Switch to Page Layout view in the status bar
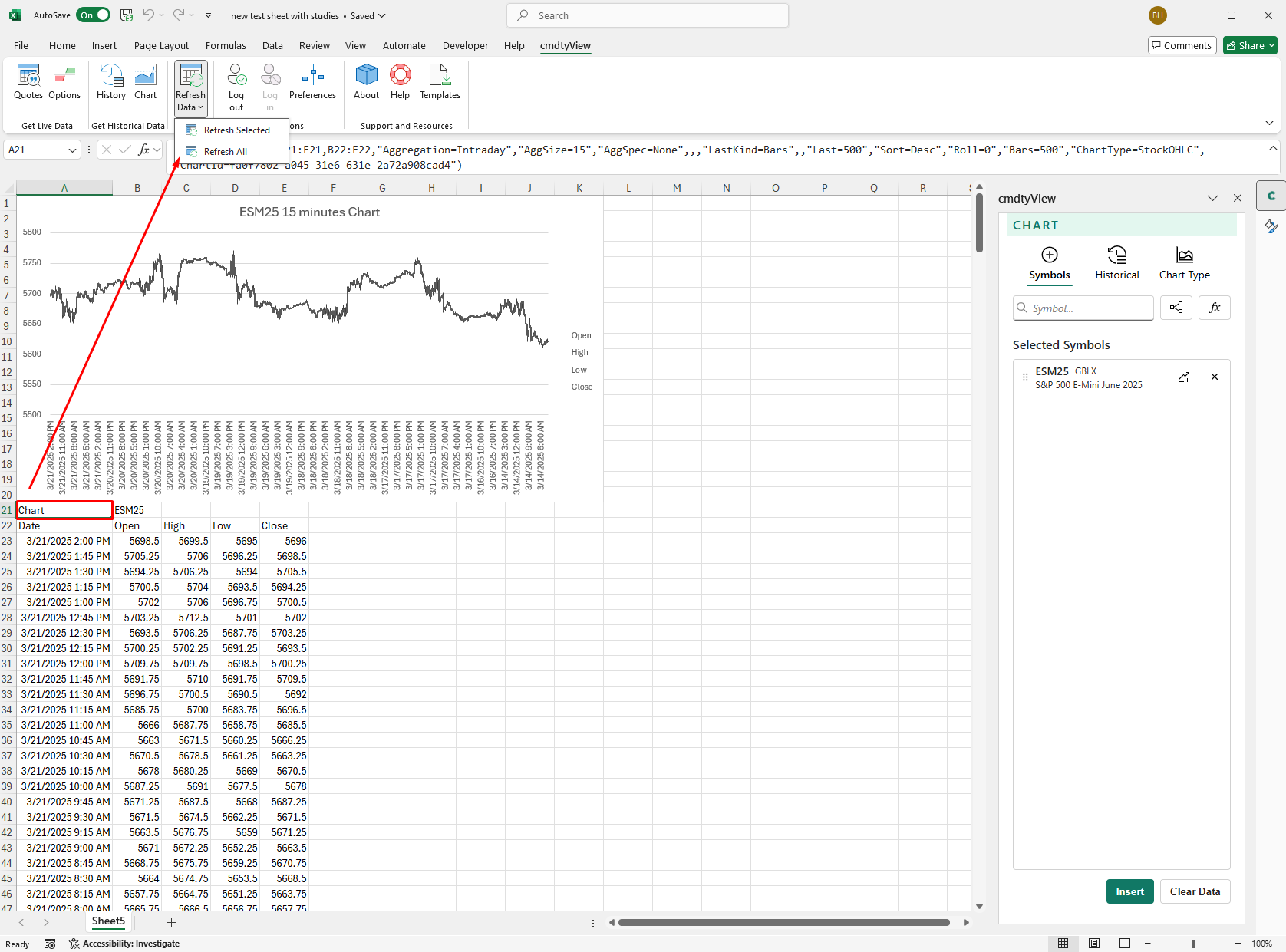Viewport: 1286px width, 952px height. (1094, 944)
